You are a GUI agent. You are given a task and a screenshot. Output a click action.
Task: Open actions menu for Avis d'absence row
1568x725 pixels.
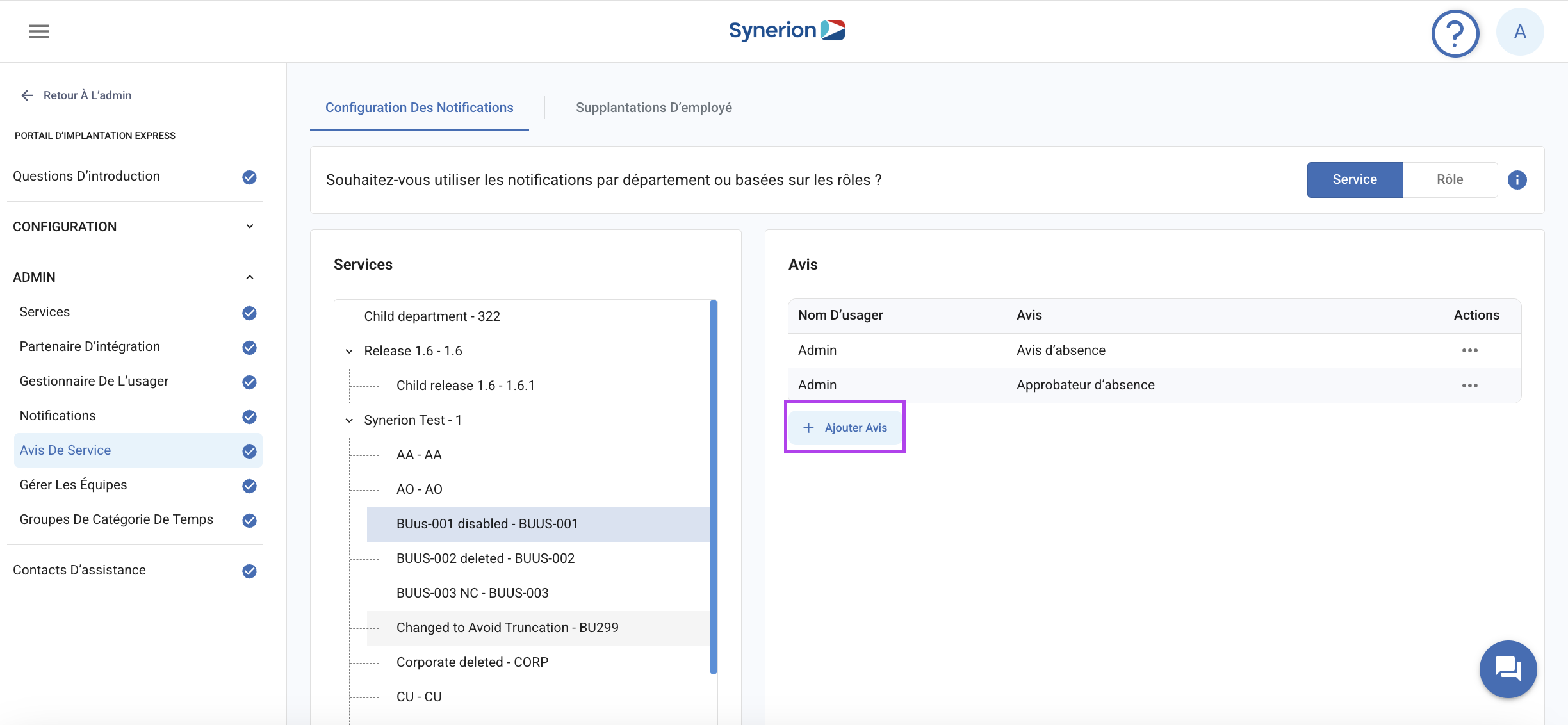(1469, 350)
